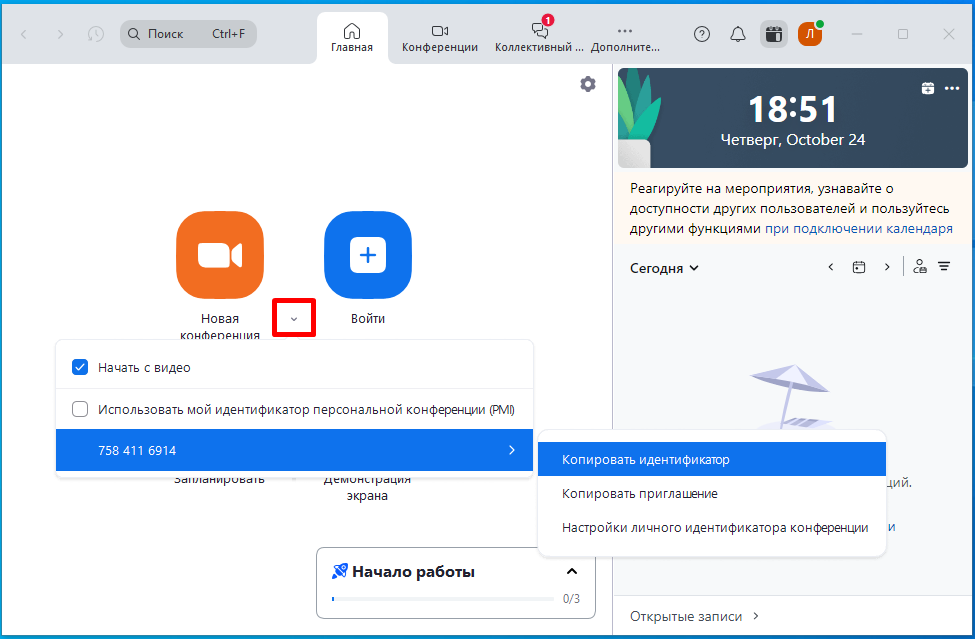Select Копировать приглашение menu item
The image size is (975, 639).
[x=712, y=494]
